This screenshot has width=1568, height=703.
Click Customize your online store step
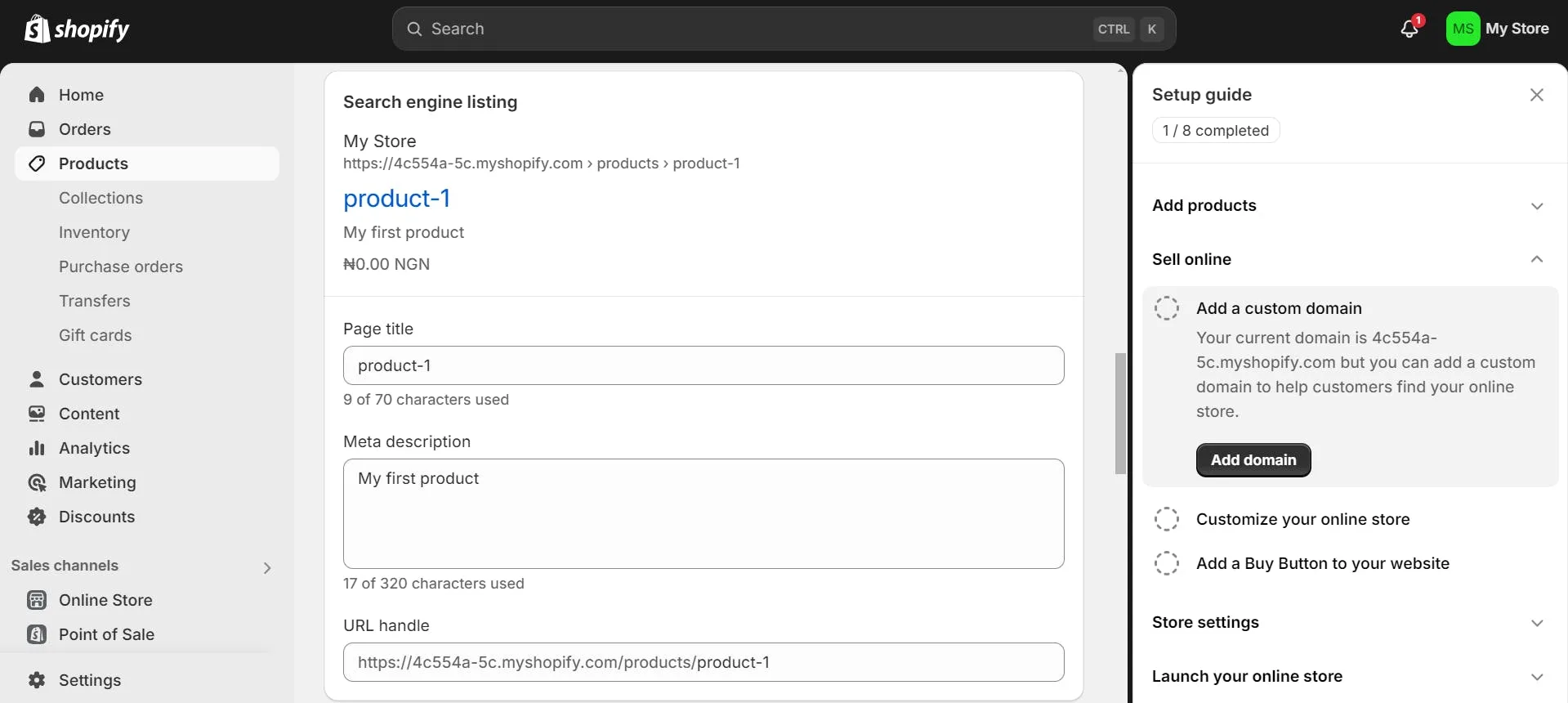tap(1302, 519)
